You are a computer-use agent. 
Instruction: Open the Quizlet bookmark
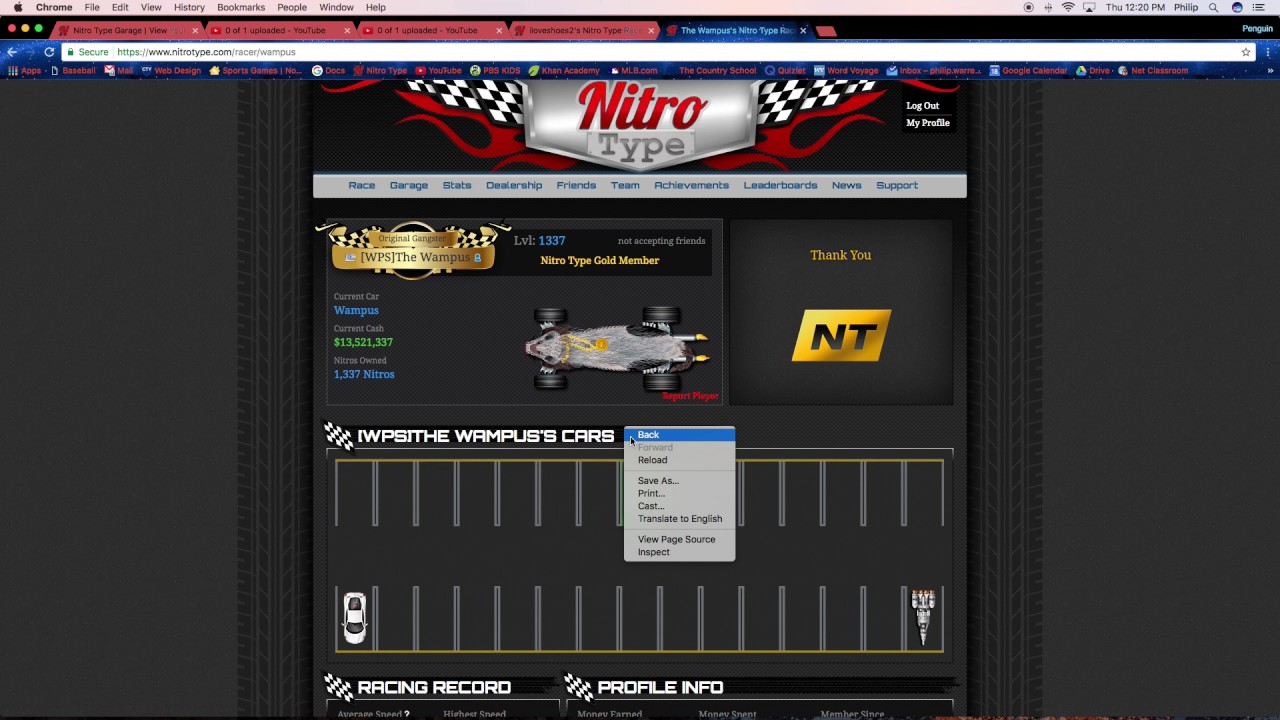coord(785,71)
